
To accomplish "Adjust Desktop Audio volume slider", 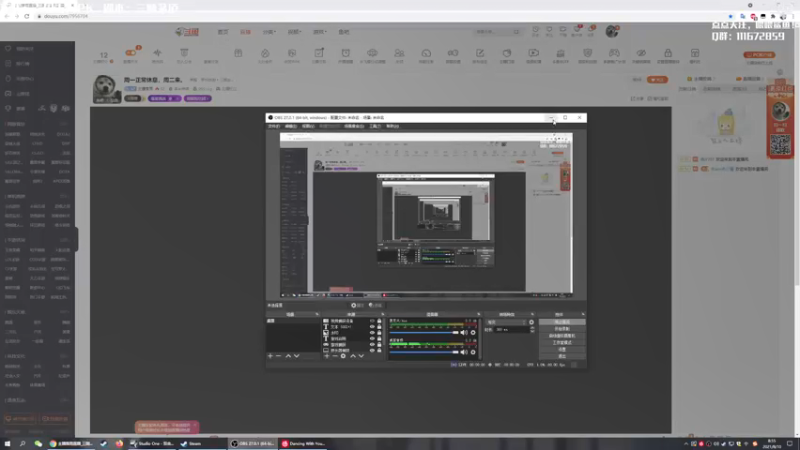I will [x=424, y=352].
